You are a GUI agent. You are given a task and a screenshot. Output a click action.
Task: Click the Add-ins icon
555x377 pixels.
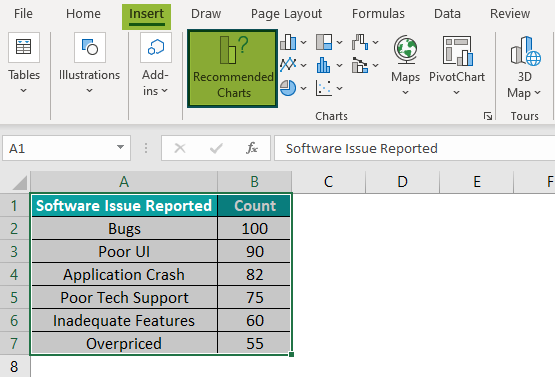click(x=156, y=47)
